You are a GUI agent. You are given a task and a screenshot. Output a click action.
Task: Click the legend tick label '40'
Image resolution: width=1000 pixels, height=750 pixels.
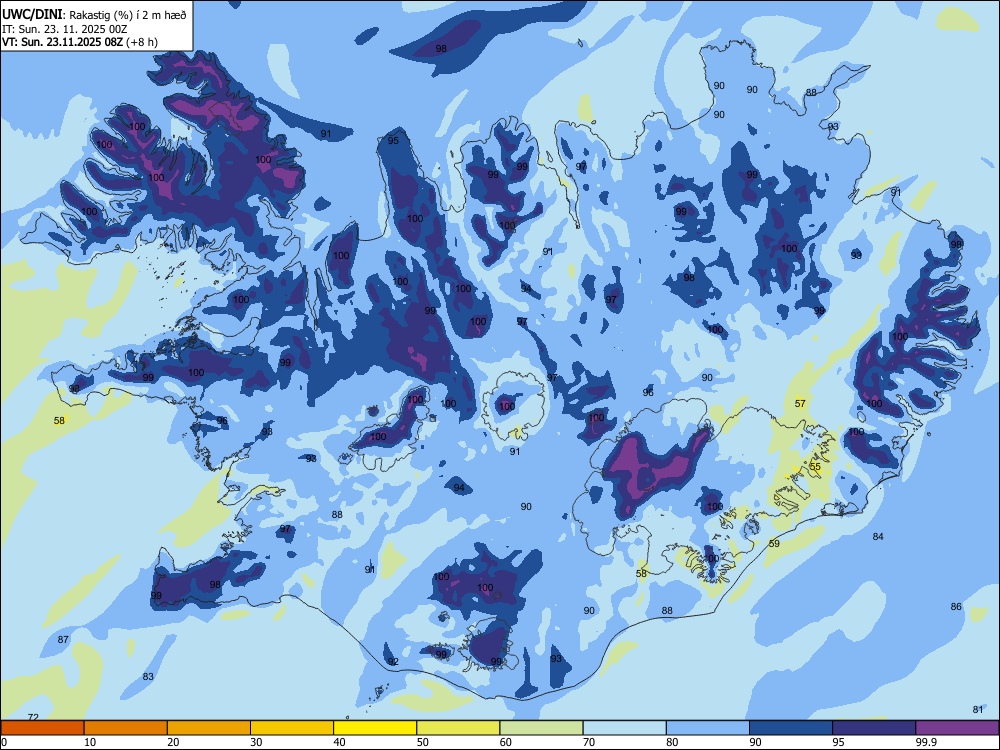tap(339, 742)
